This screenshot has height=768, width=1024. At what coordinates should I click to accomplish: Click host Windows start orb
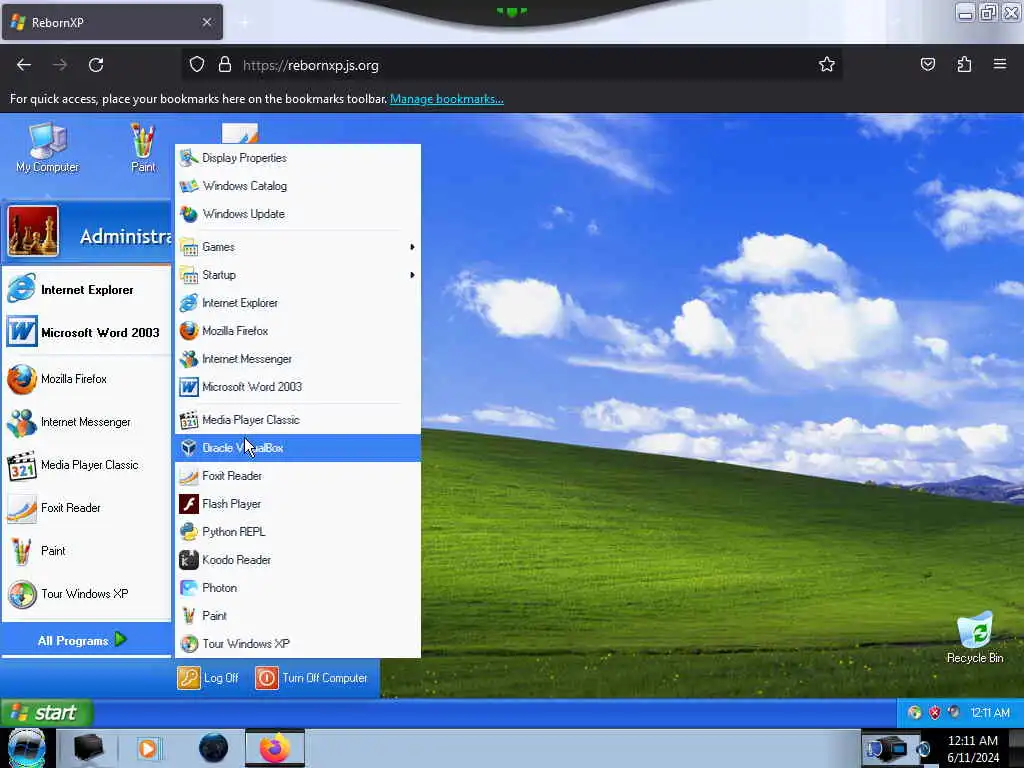26,748
